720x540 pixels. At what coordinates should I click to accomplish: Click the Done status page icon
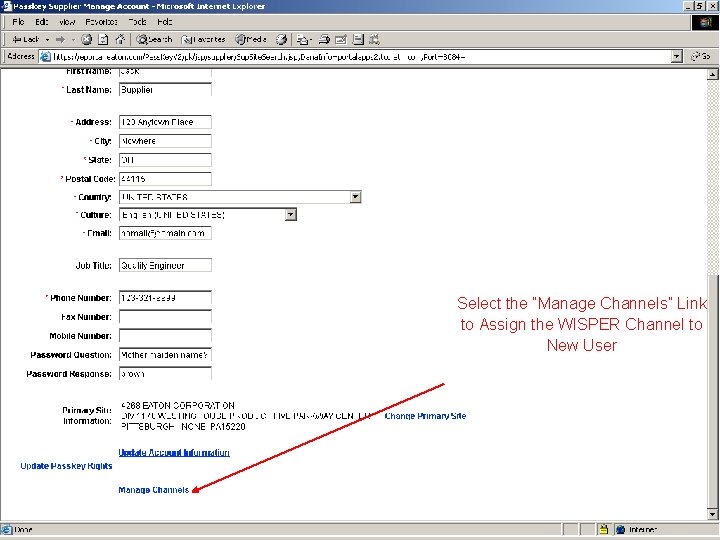click(6, 529)
